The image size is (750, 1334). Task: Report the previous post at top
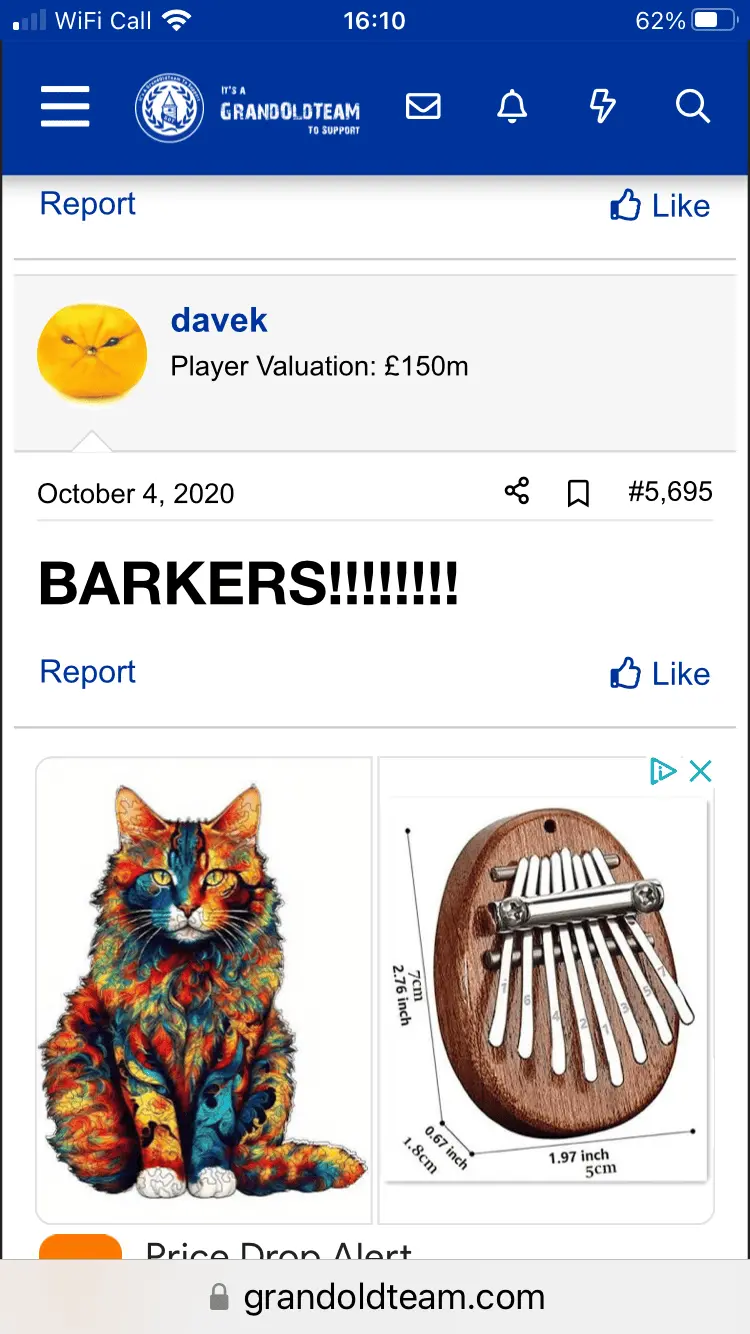coord(87,204)
